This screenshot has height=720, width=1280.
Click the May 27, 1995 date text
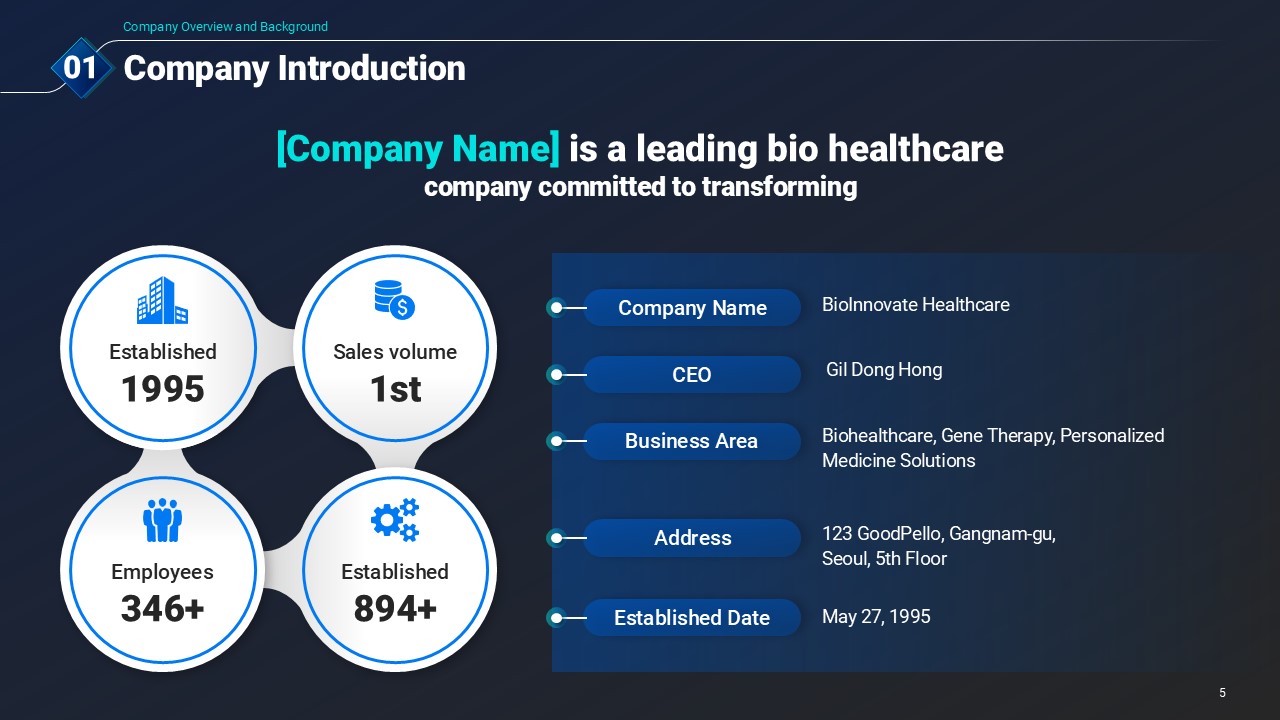(x=876, y=617)
